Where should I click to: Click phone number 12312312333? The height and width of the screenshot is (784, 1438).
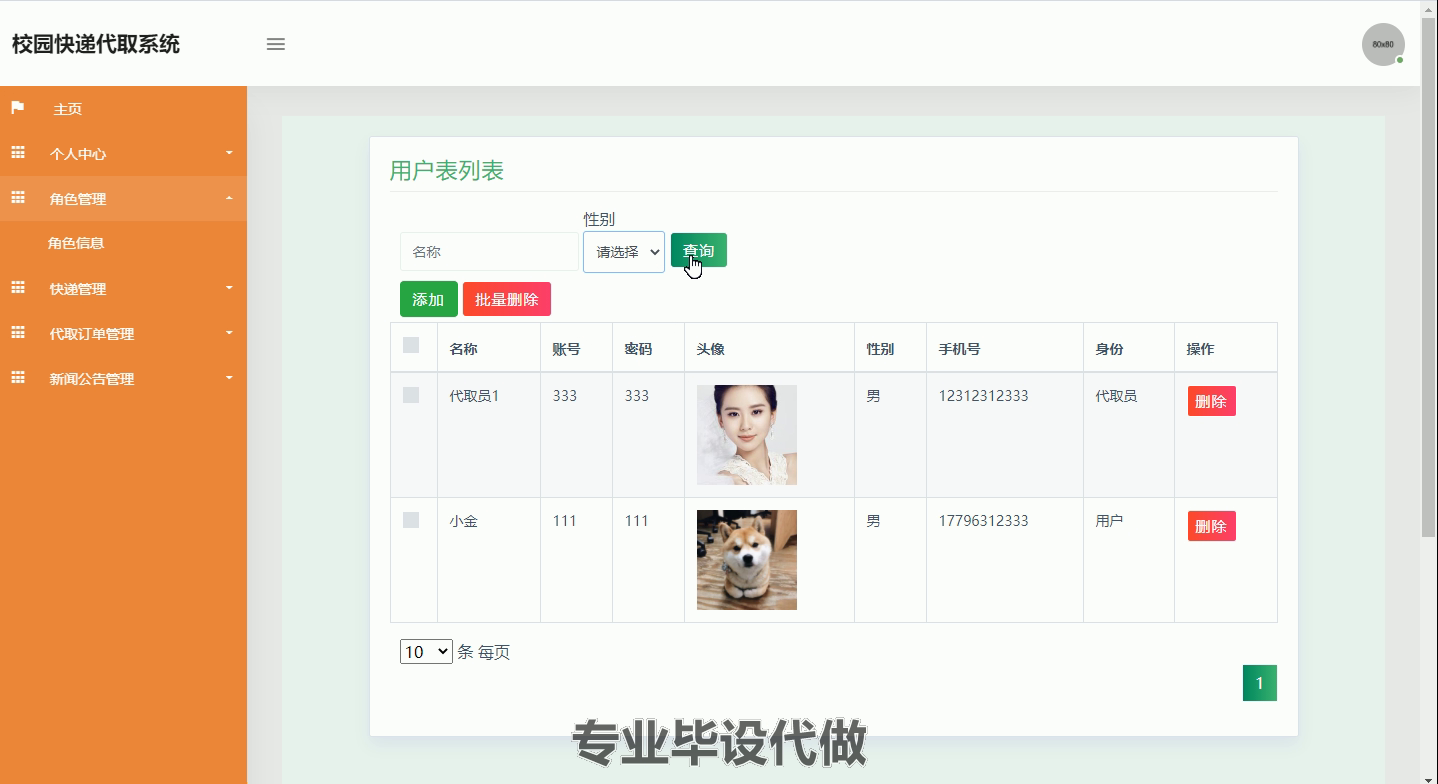983,396
